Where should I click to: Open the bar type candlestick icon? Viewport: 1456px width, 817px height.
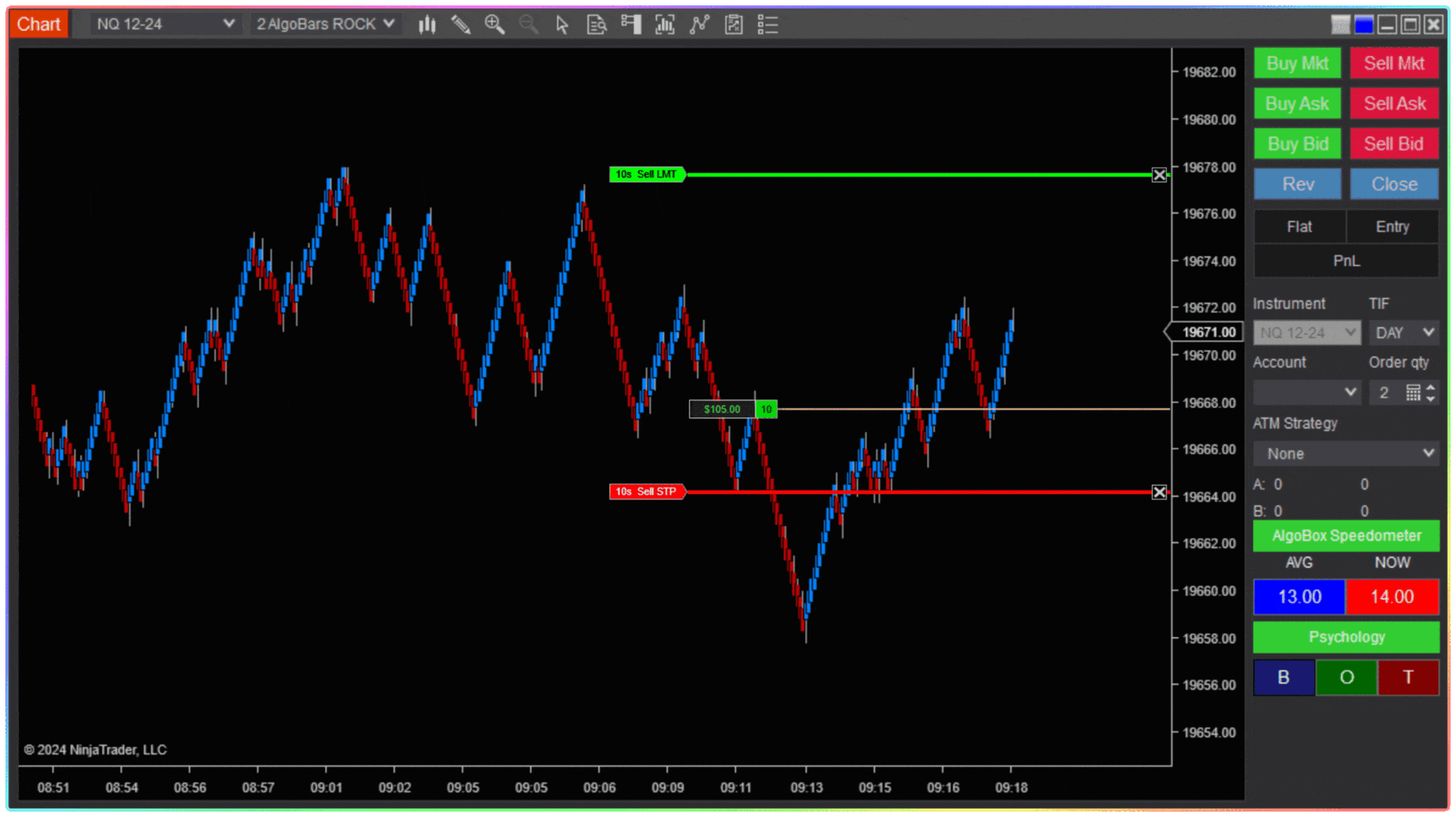427,24
